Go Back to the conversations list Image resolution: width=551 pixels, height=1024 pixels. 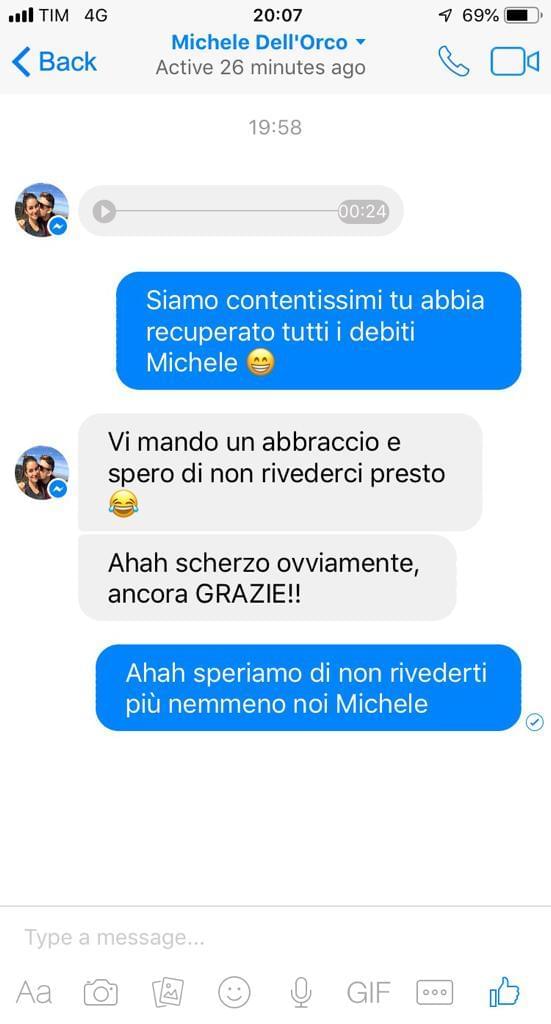(54, 62)
